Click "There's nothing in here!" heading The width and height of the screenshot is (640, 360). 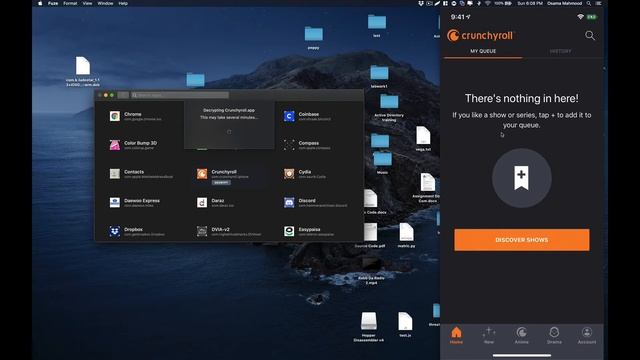point(522,98)
